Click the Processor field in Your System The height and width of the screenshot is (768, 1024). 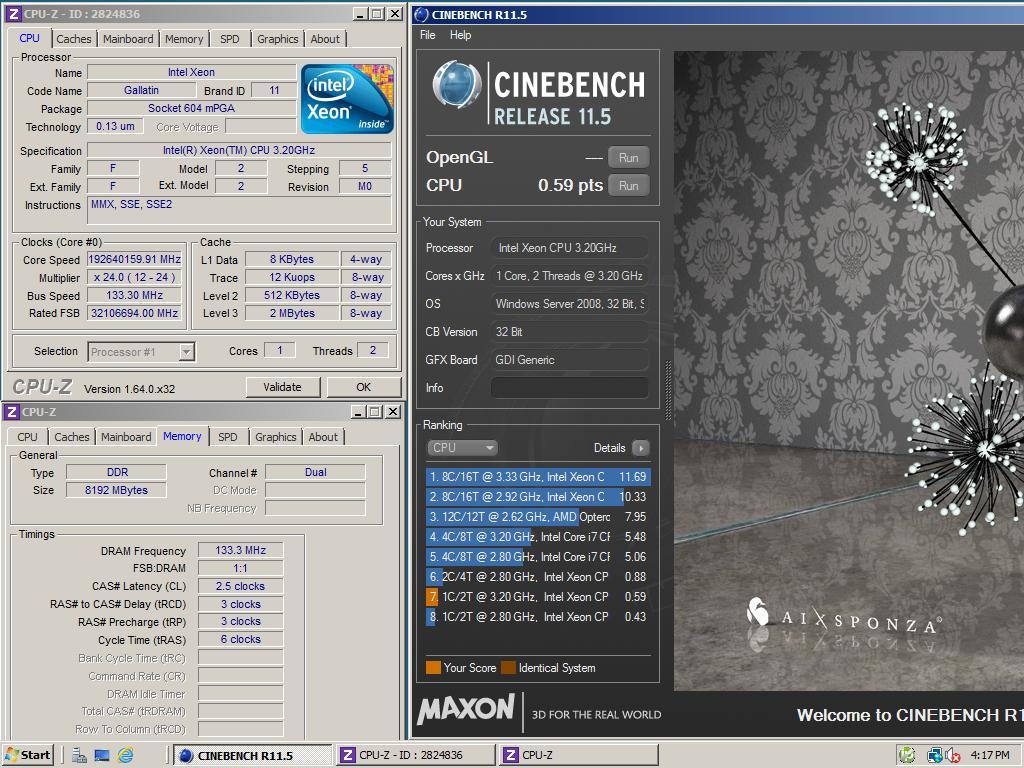[x=569, y=248]
